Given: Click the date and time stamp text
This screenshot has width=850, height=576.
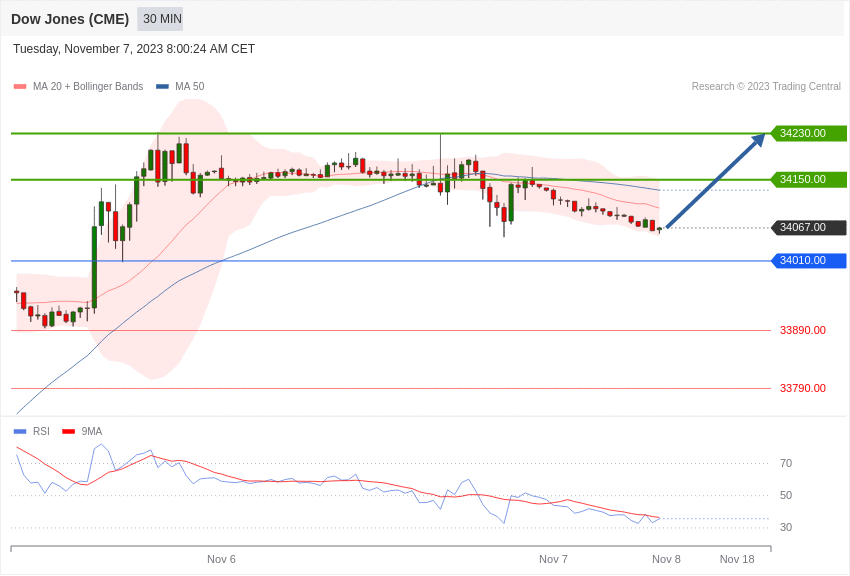Looking at the screenshot, I should [134, 49].
